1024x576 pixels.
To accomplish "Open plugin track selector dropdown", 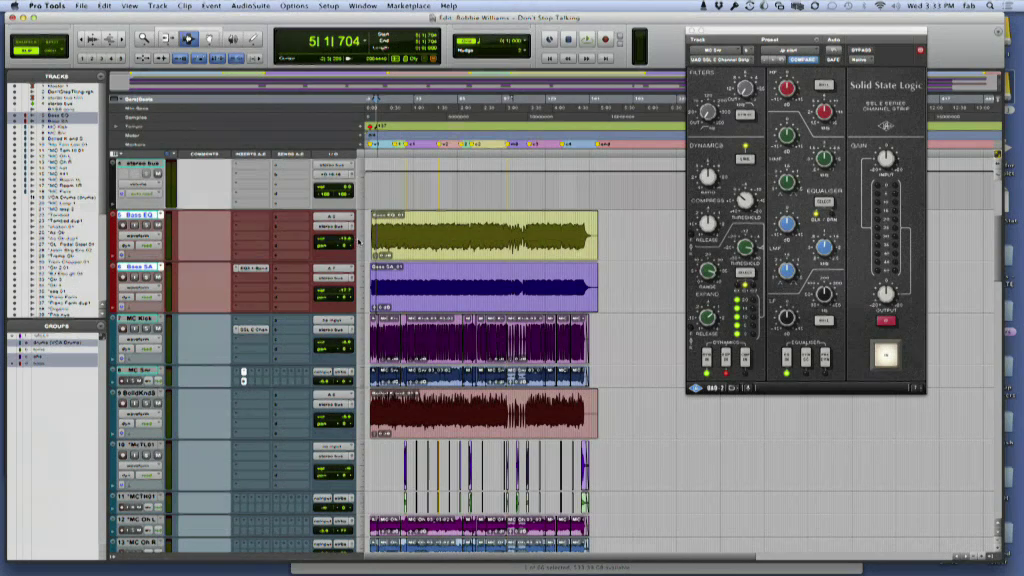I will (714, 50).
